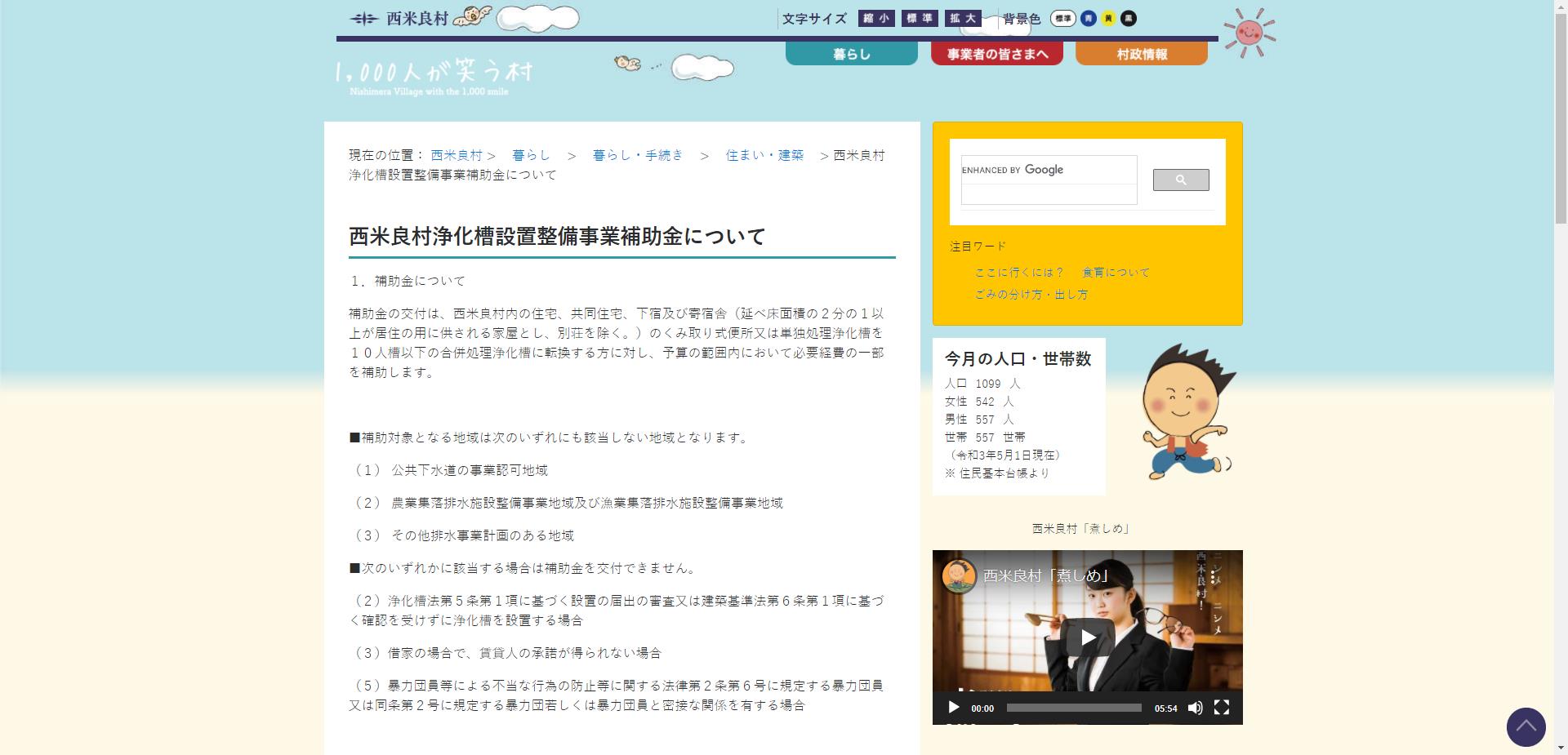Open the ごみの分け方・出し方 link
Screen dimensions: 1568x755
pos(1031,295)
